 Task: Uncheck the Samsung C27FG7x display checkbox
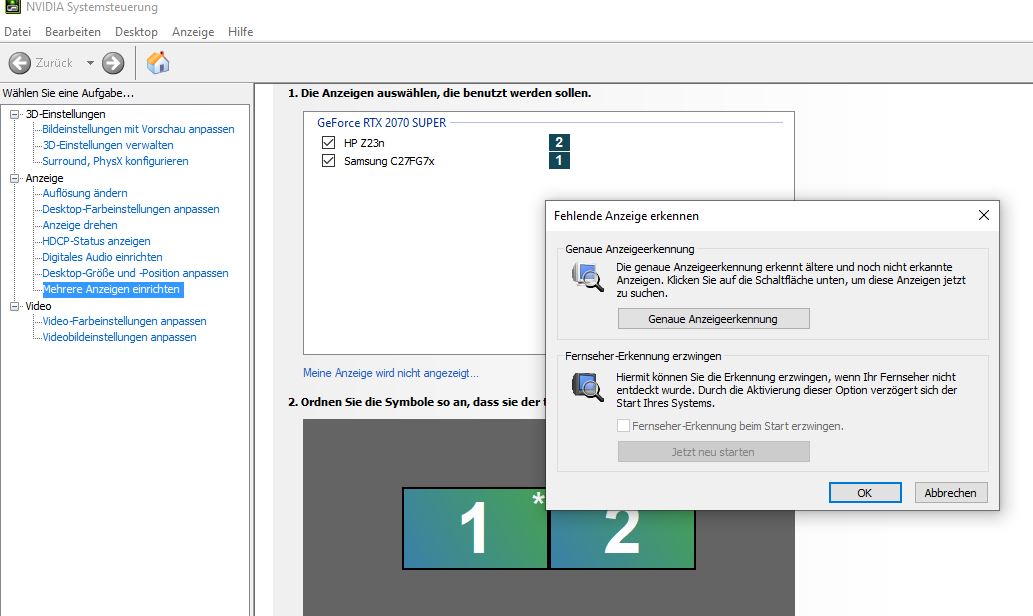(x=328, y=160)
